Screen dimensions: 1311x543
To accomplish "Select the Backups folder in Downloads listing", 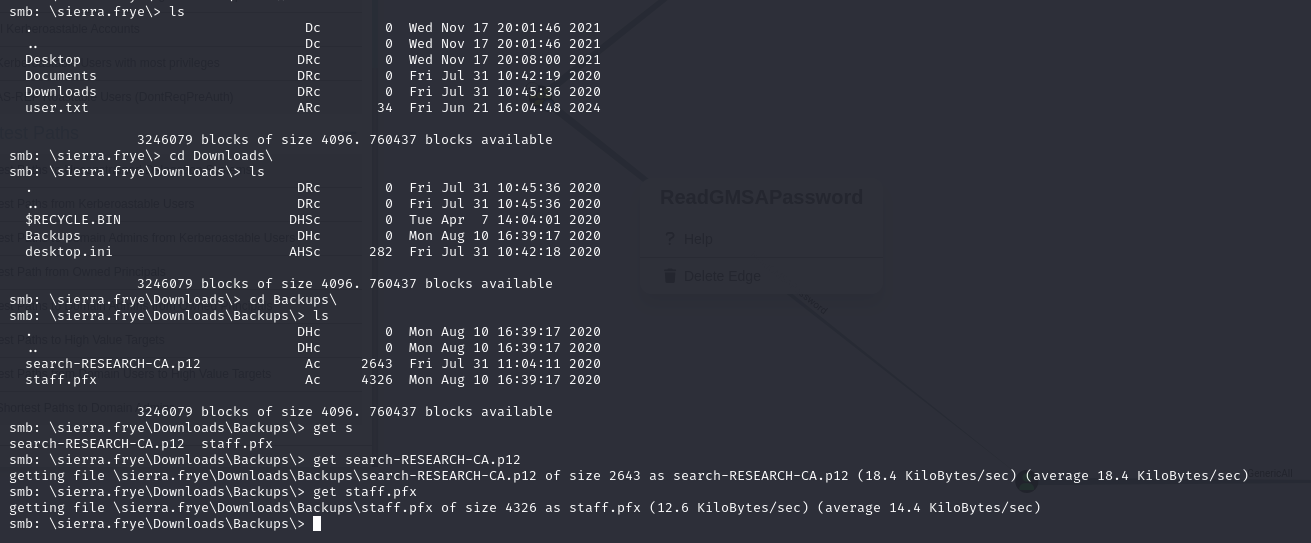I will pyautogui.click(x=53, y=236).
